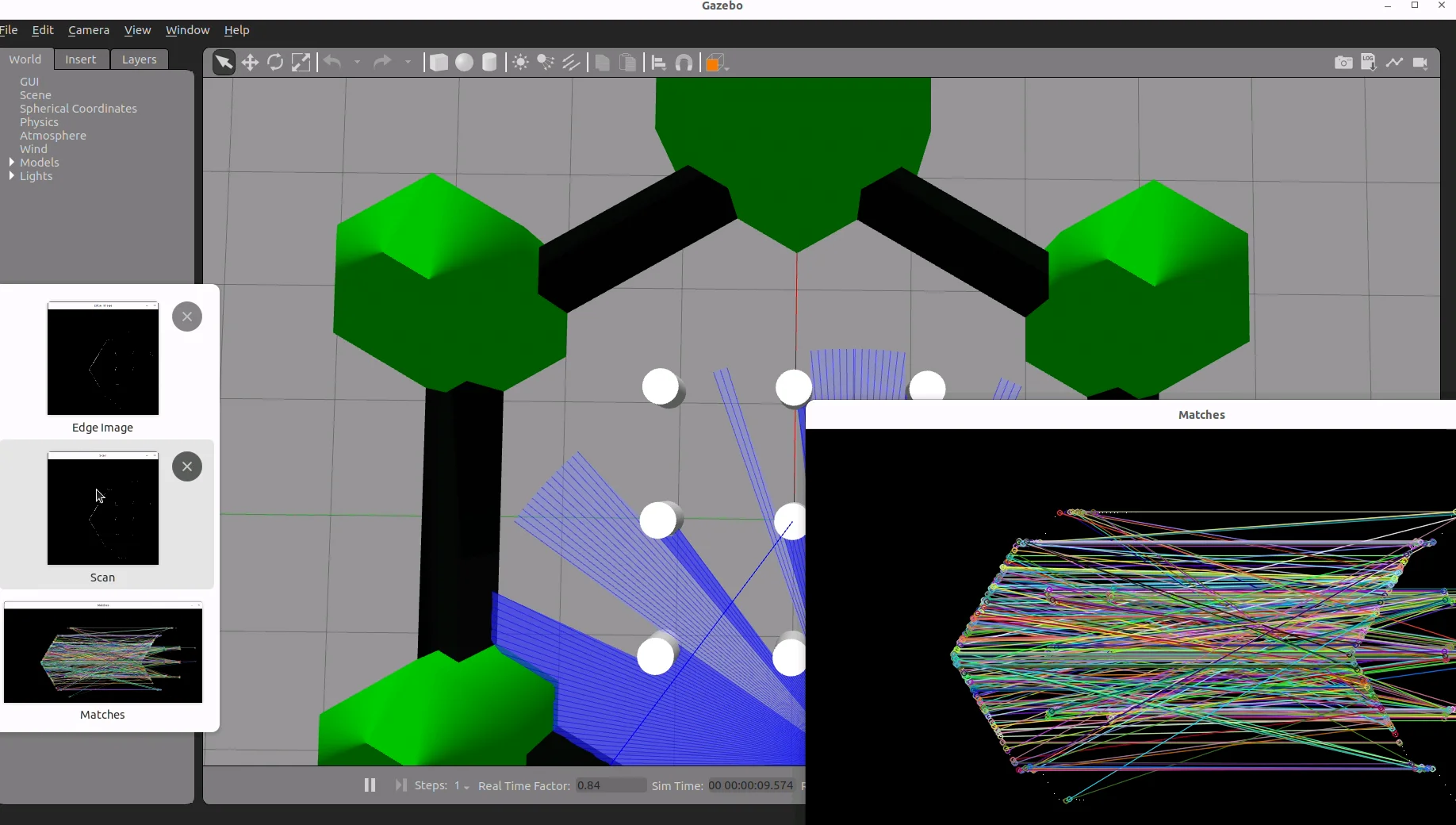Expand the Lights tree item

click(x=11, y=176)
